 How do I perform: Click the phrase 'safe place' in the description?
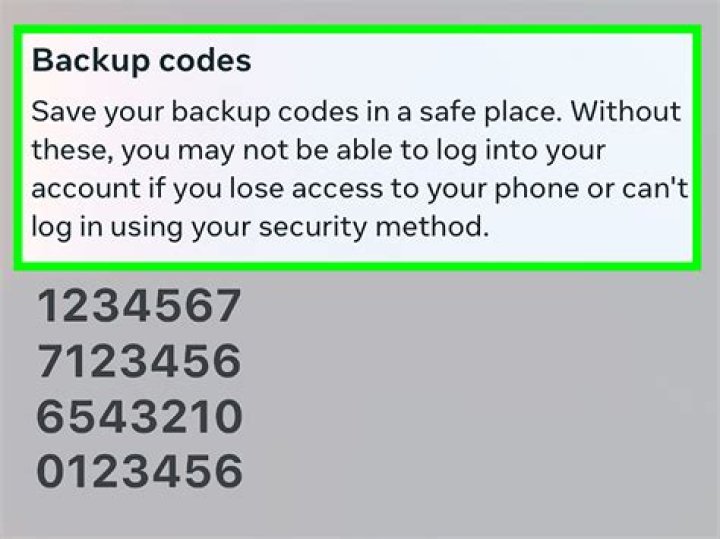490,112
